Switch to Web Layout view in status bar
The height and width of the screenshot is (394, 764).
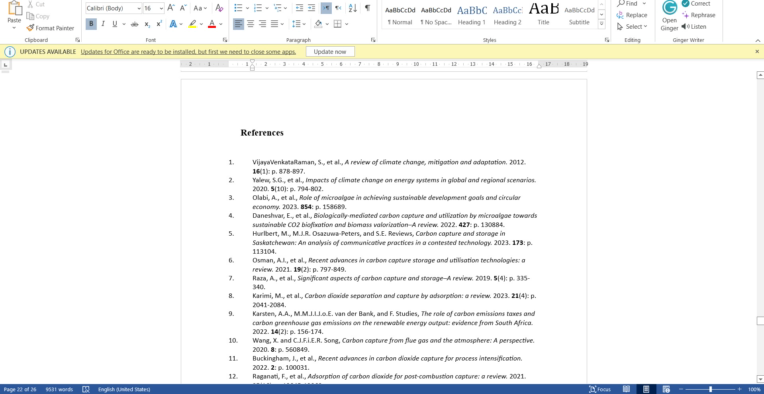(x=666, y=389)
